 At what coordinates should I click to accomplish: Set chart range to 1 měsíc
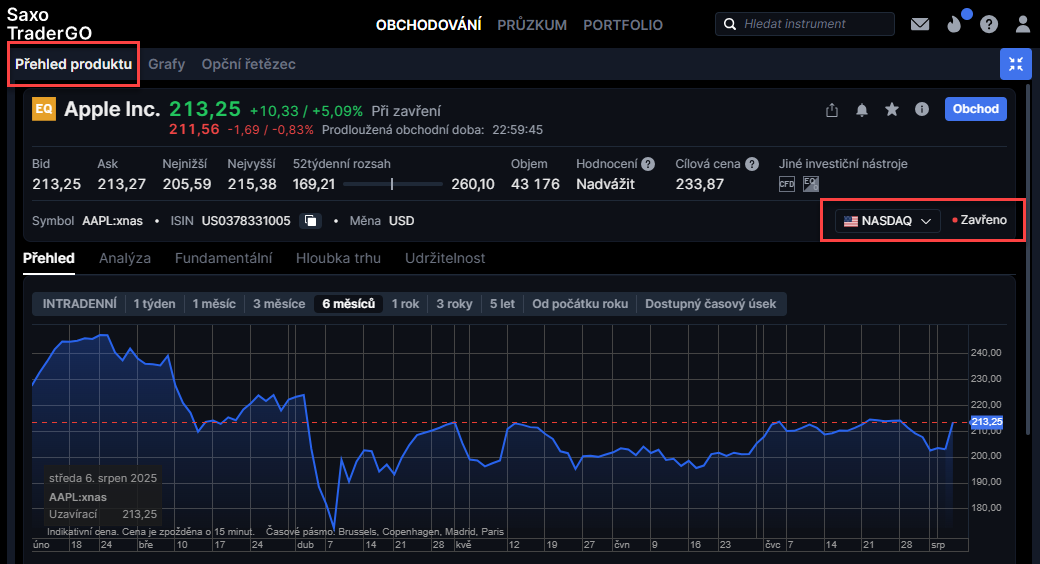tap(214, 304)
